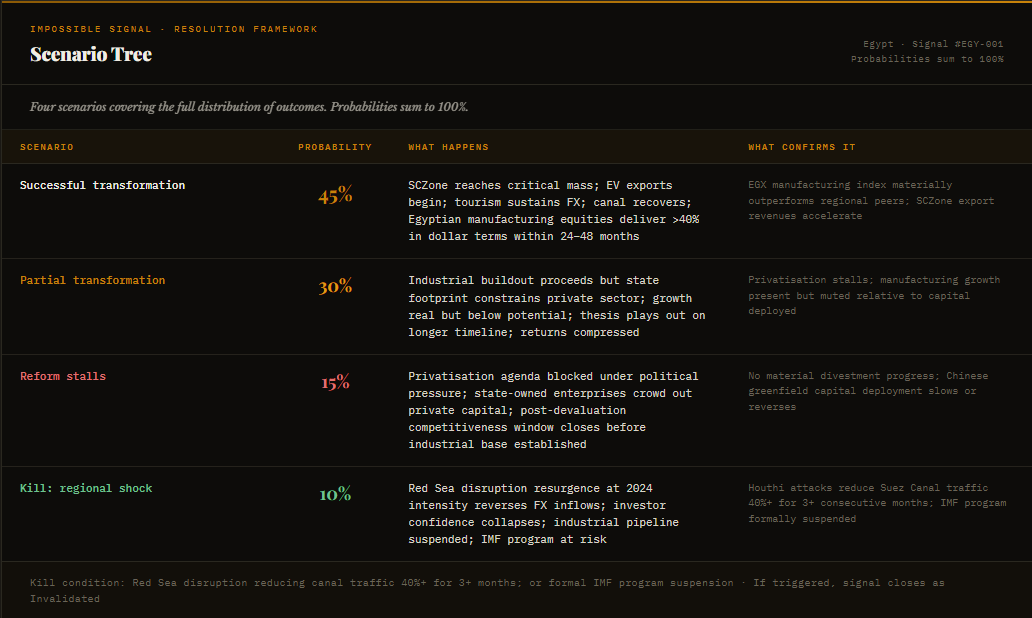Click the 'Kill condition' footer note
The width and height of the screenshot is (1032, 618).
pyautogui.click(x=487, y=590)
